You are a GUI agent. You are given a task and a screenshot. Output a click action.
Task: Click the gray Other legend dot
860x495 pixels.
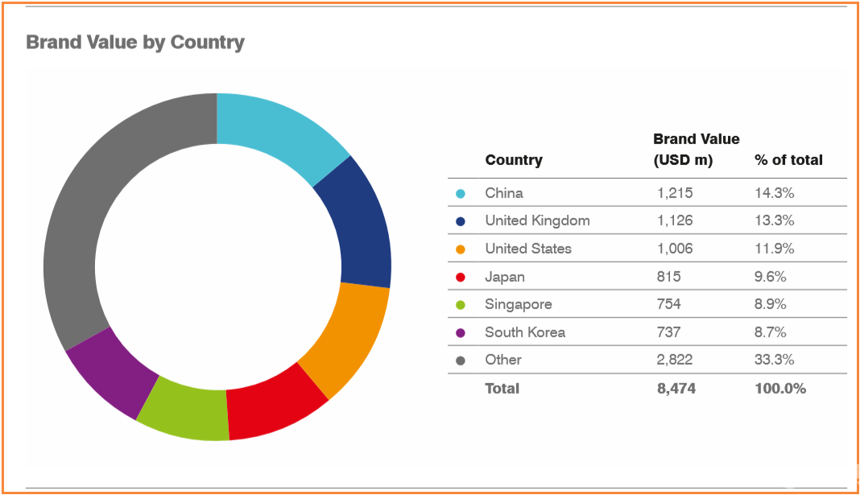pos(460,360)
